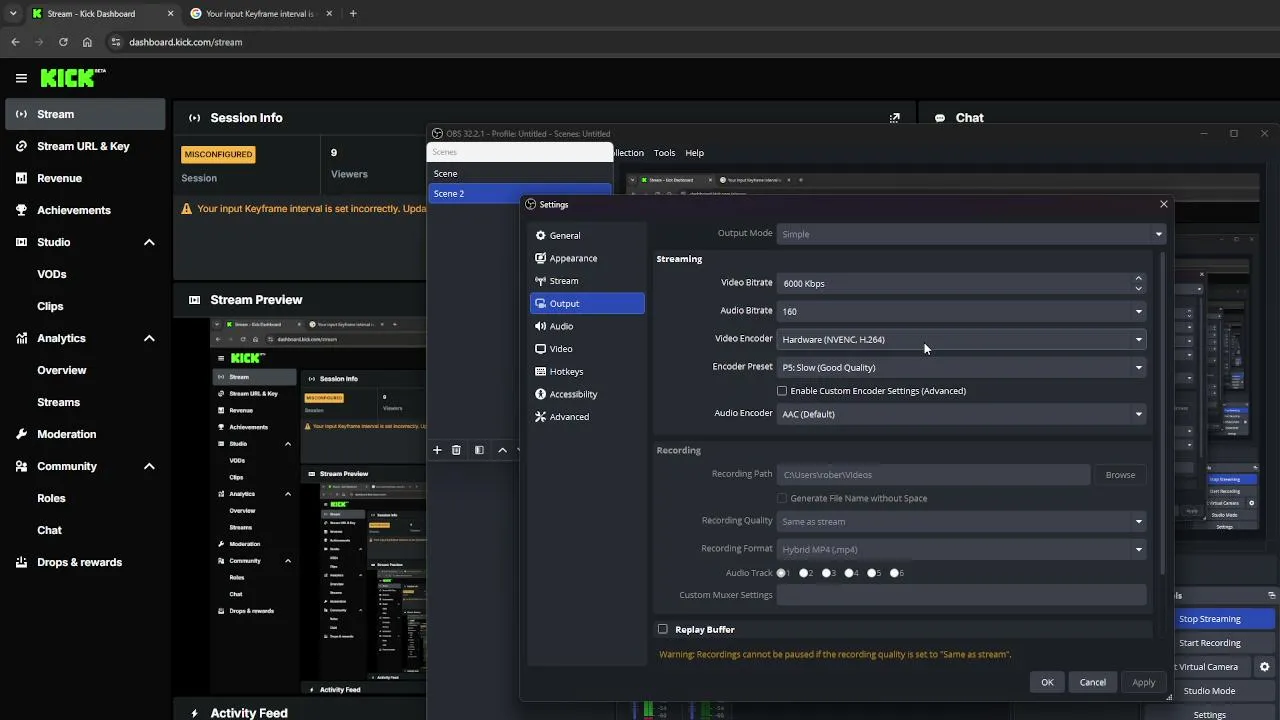Select audio track 4 radio

pyautogui.click(x=850, y=573)
